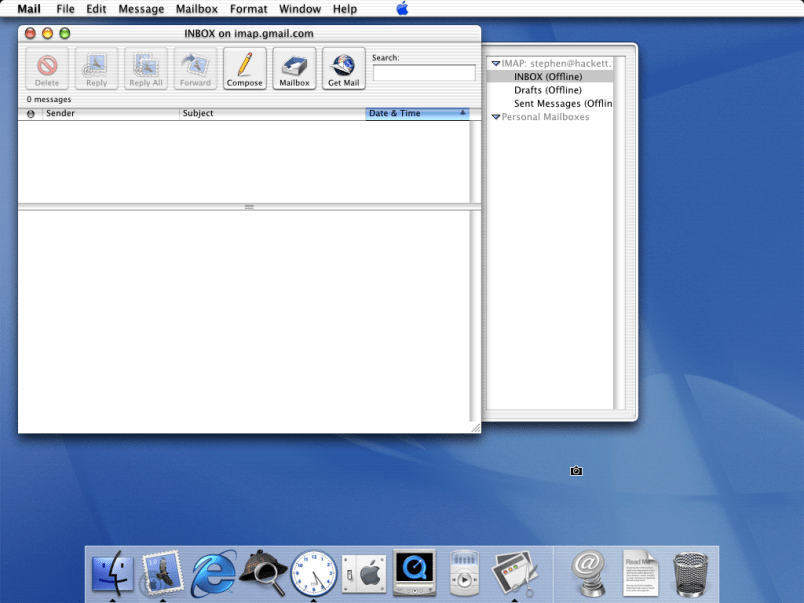Click the green zoom window button

[65, 33]
